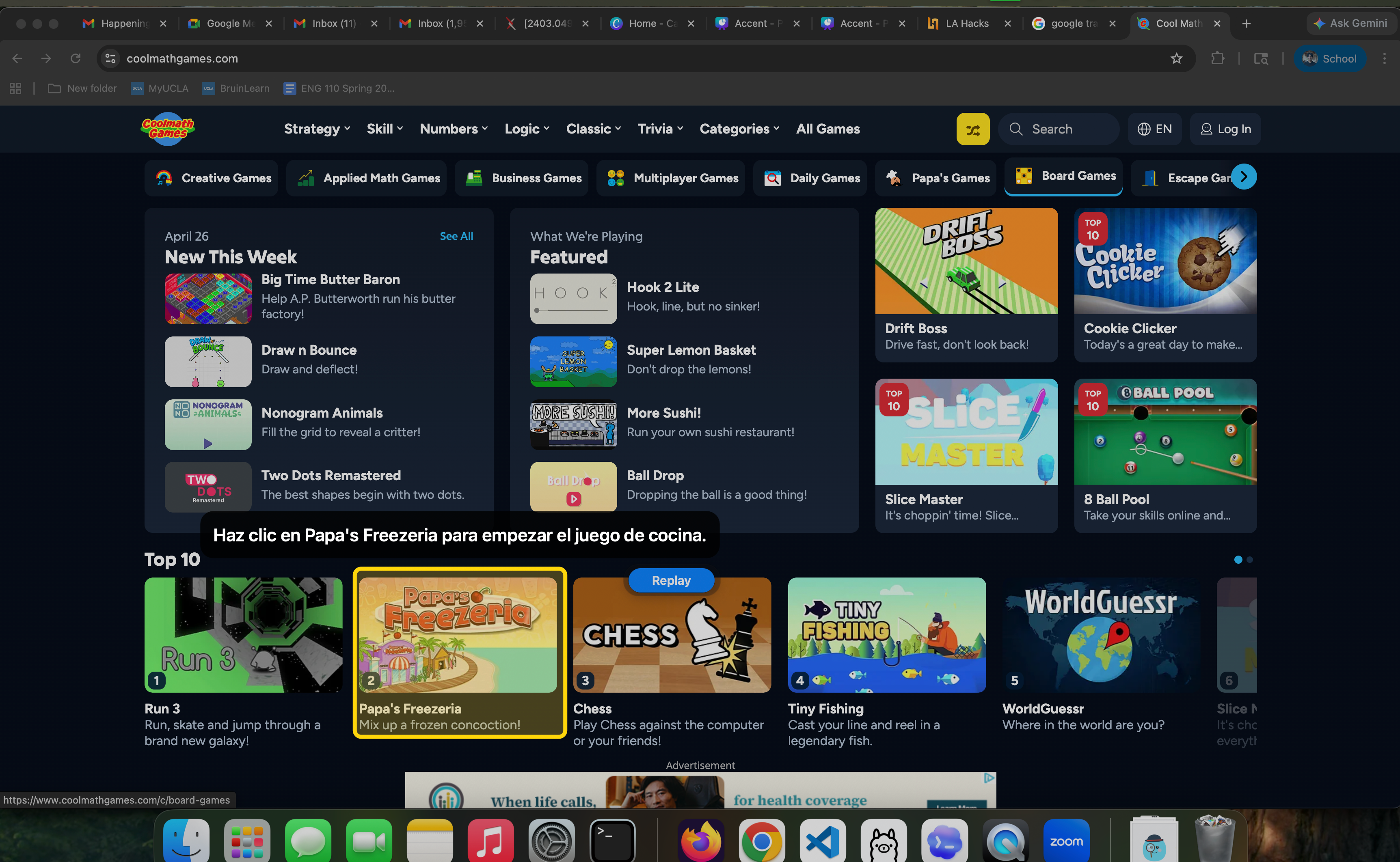
Task: Open the apps grid in bookmarks bar
Action: click(x=15, y=88)
